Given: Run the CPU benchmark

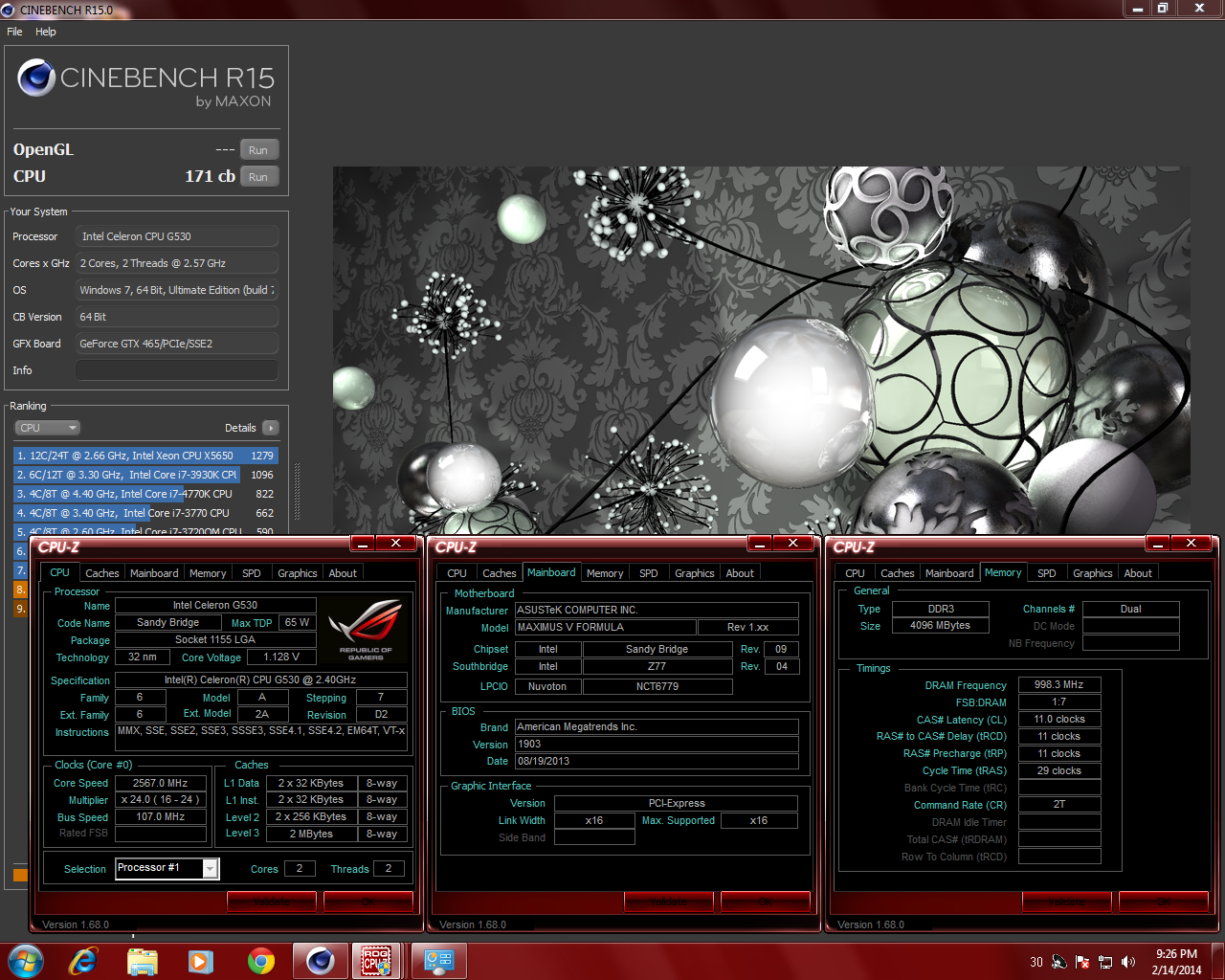Looking at the screenshot, I should coord(258,177).
